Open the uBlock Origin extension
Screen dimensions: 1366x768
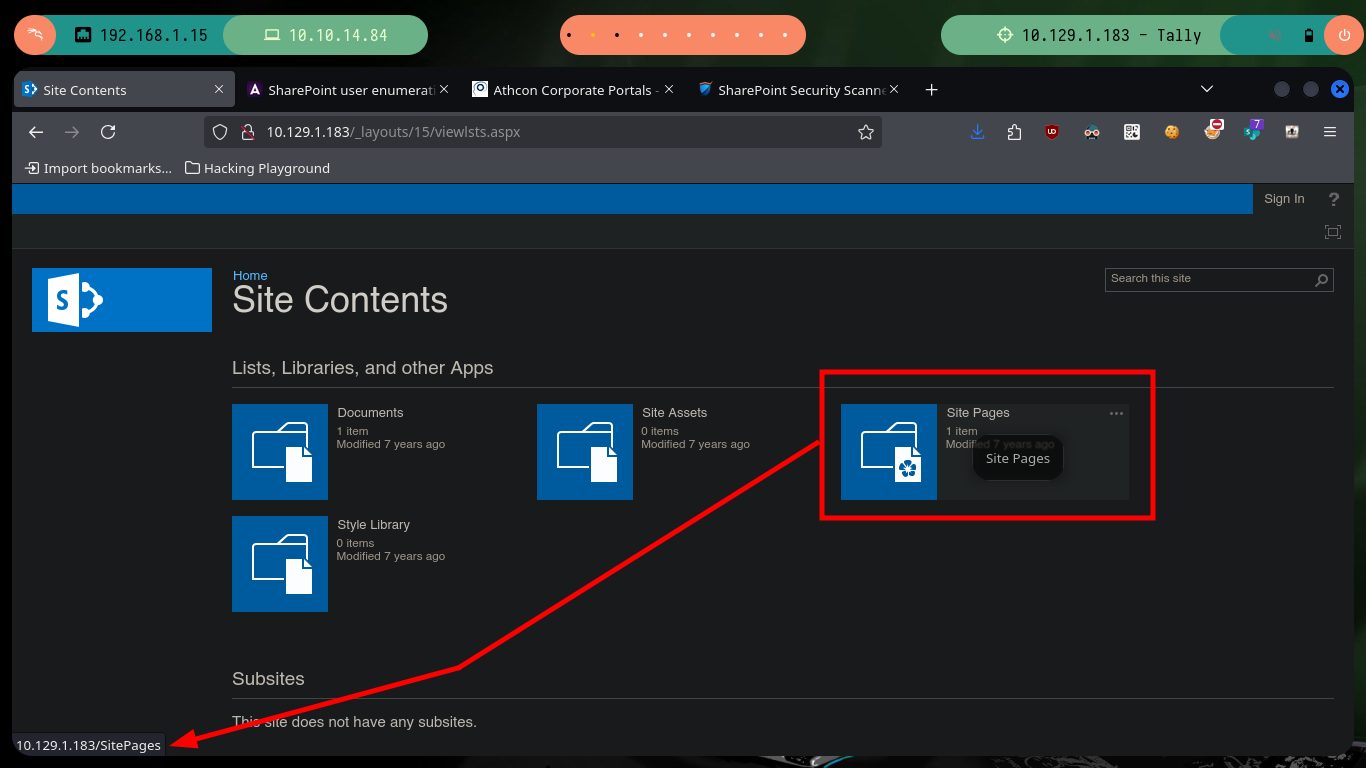pyautogui.click(x=1052, y=132)
